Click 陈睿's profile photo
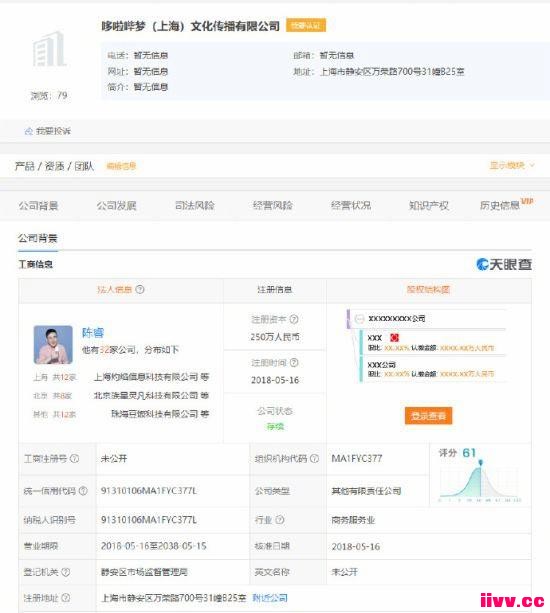The image size is (550, 613). pyautogui.click(x=53, y=345)
